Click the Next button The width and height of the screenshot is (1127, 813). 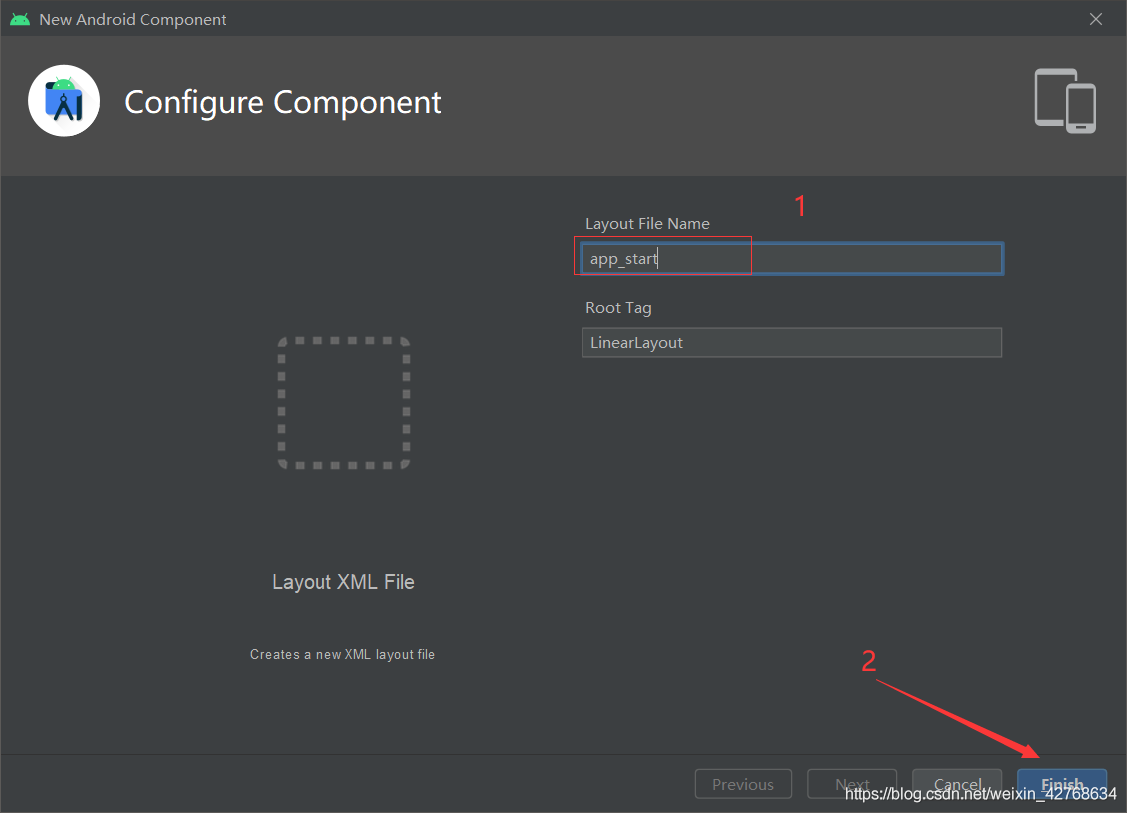(x=852, y=784)
